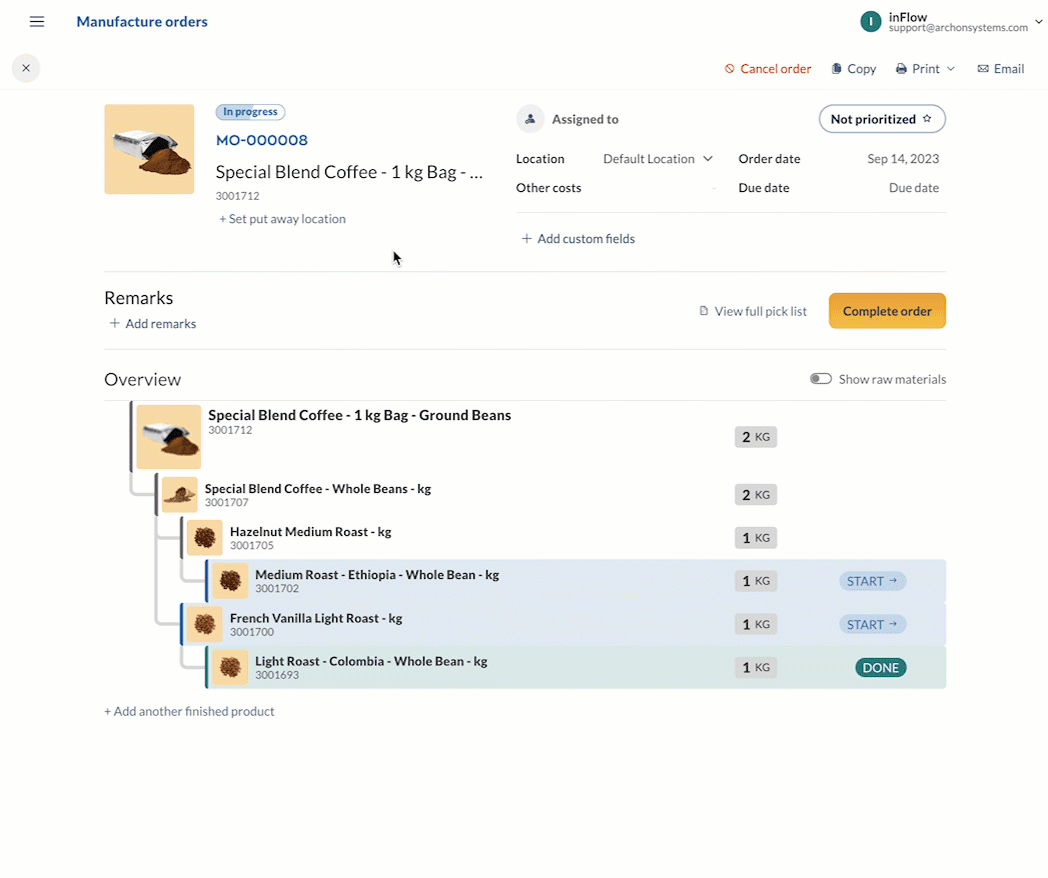
Task: Click the View full pick list icon
Action: pos(704,311)
